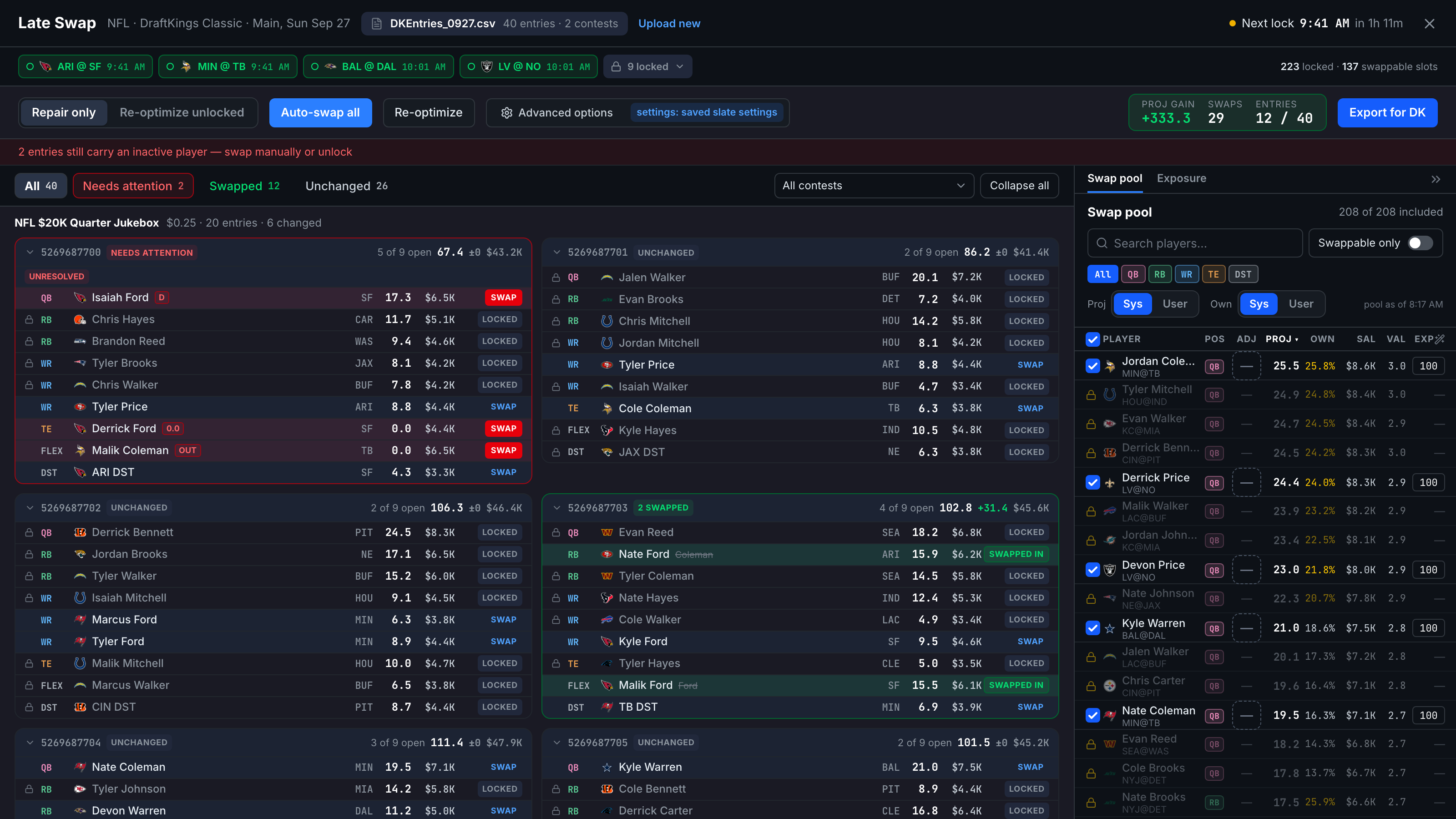Click the Search players input field
Viewport: 1456px width, 819px height.
pyautogui.click(x=1195, y=243)
